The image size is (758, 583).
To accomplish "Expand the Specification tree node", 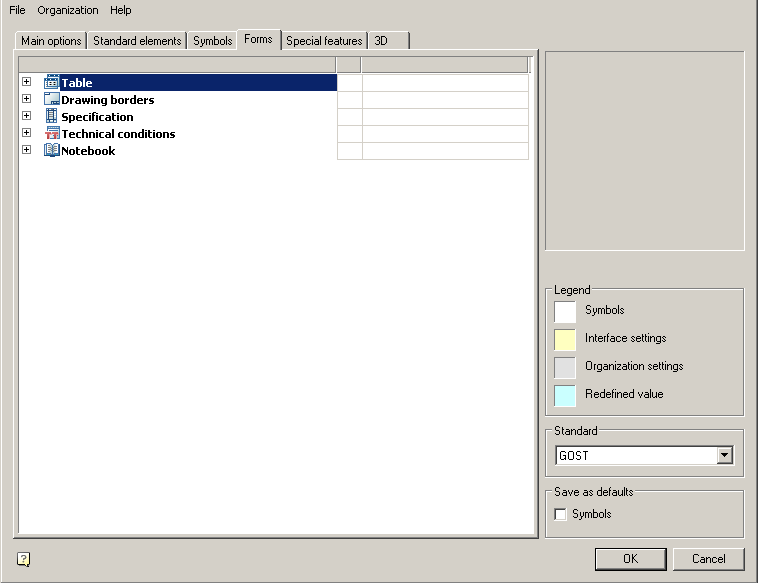I will (26, 116).
